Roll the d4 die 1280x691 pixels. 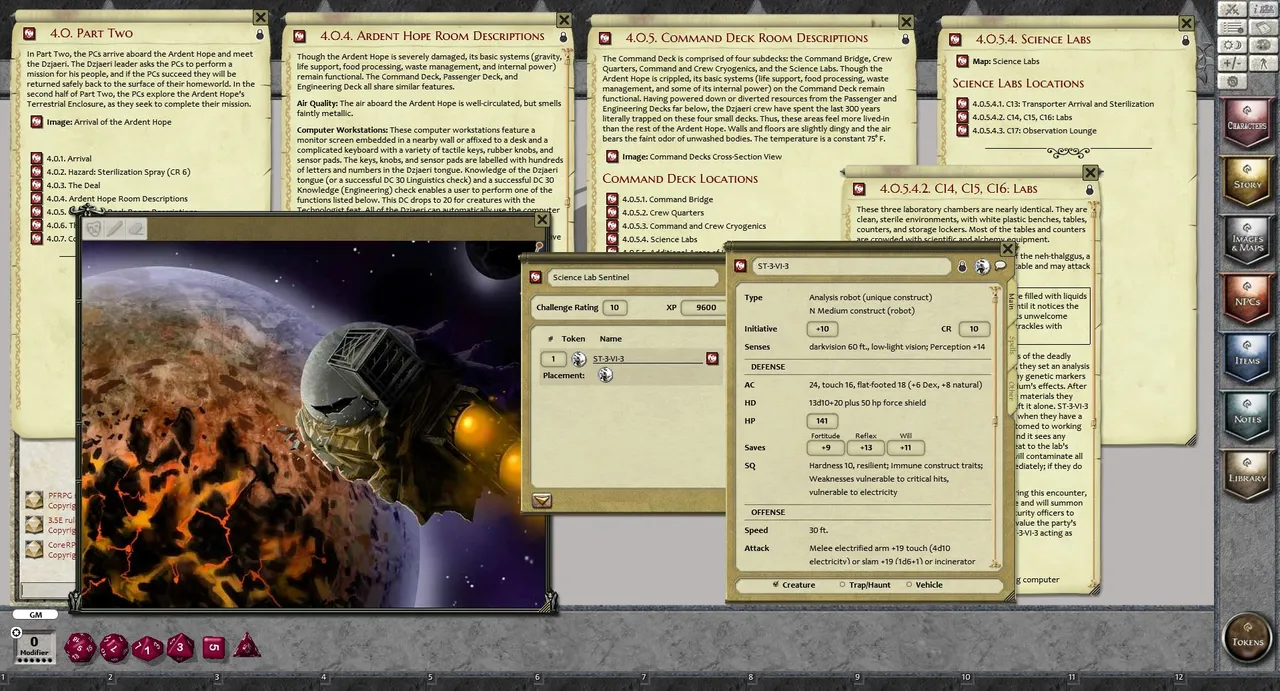(x=246, y=646)
